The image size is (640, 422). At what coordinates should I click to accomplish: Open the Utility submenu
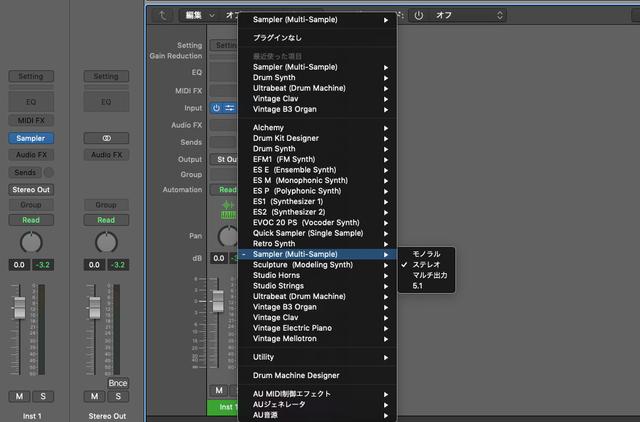317,357
